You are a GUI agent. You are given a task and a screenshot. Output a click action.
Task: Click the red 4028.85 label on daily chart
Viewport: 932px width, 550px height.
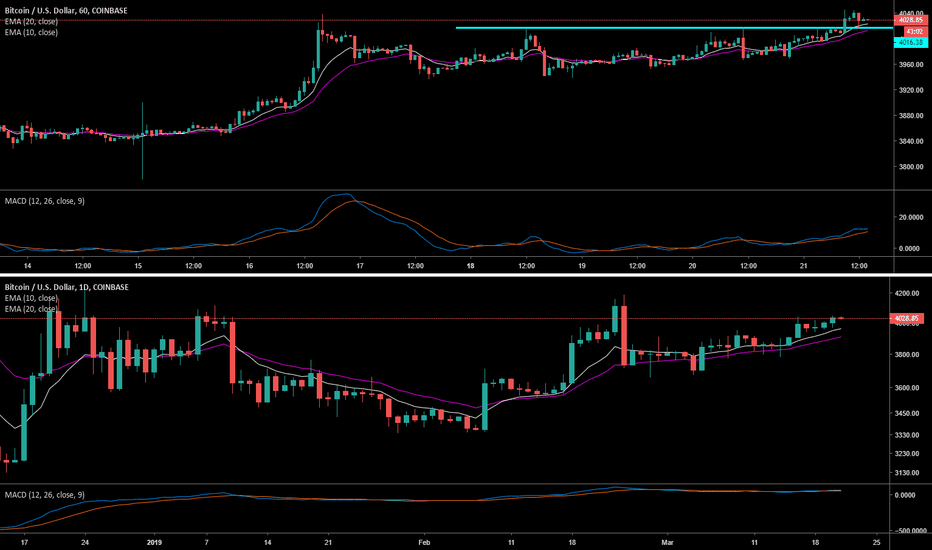click(x=906, y=319)
